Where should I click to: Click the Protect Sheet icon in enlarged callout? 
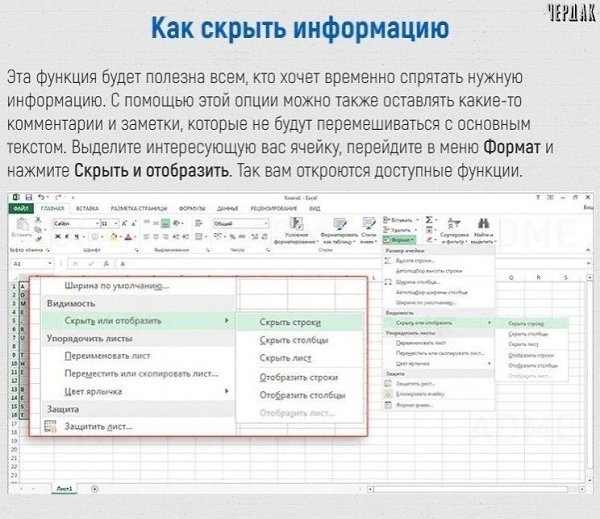51,426
